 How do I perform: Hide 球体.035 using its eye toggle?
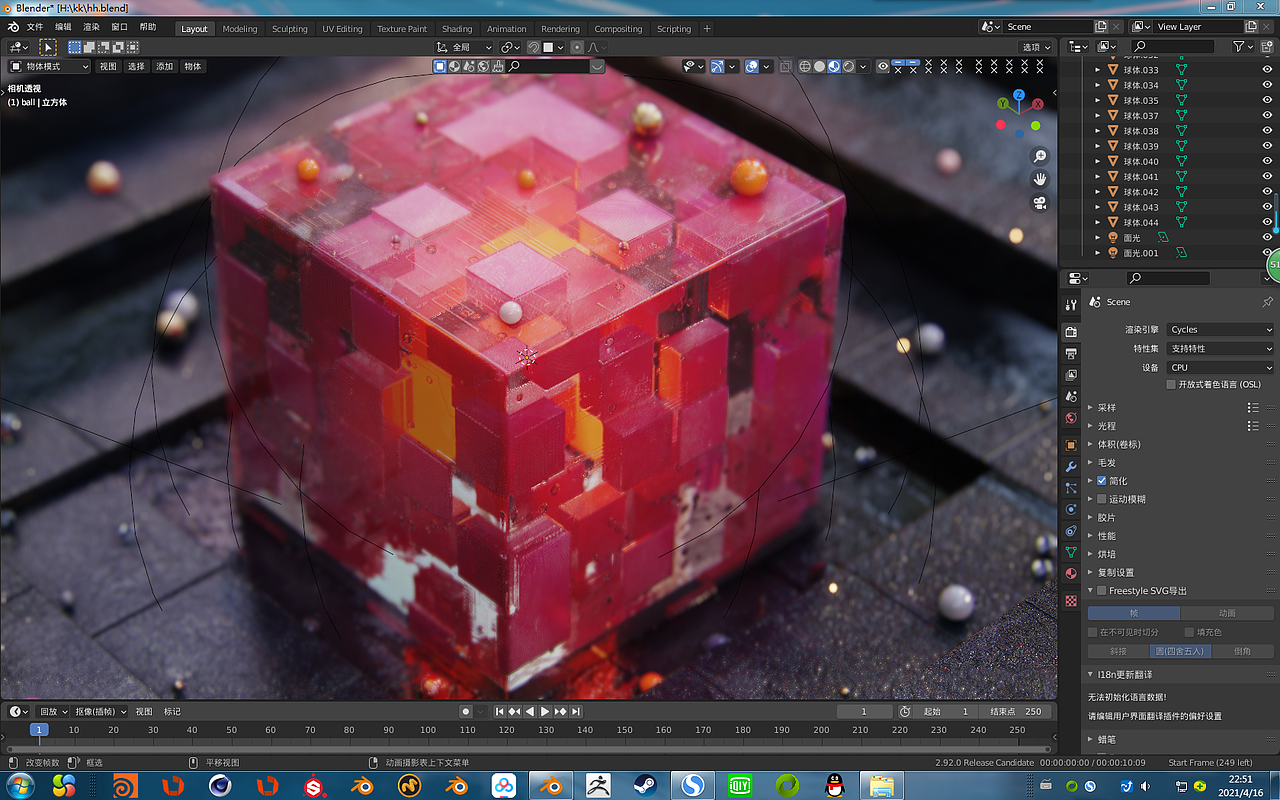1268,100
